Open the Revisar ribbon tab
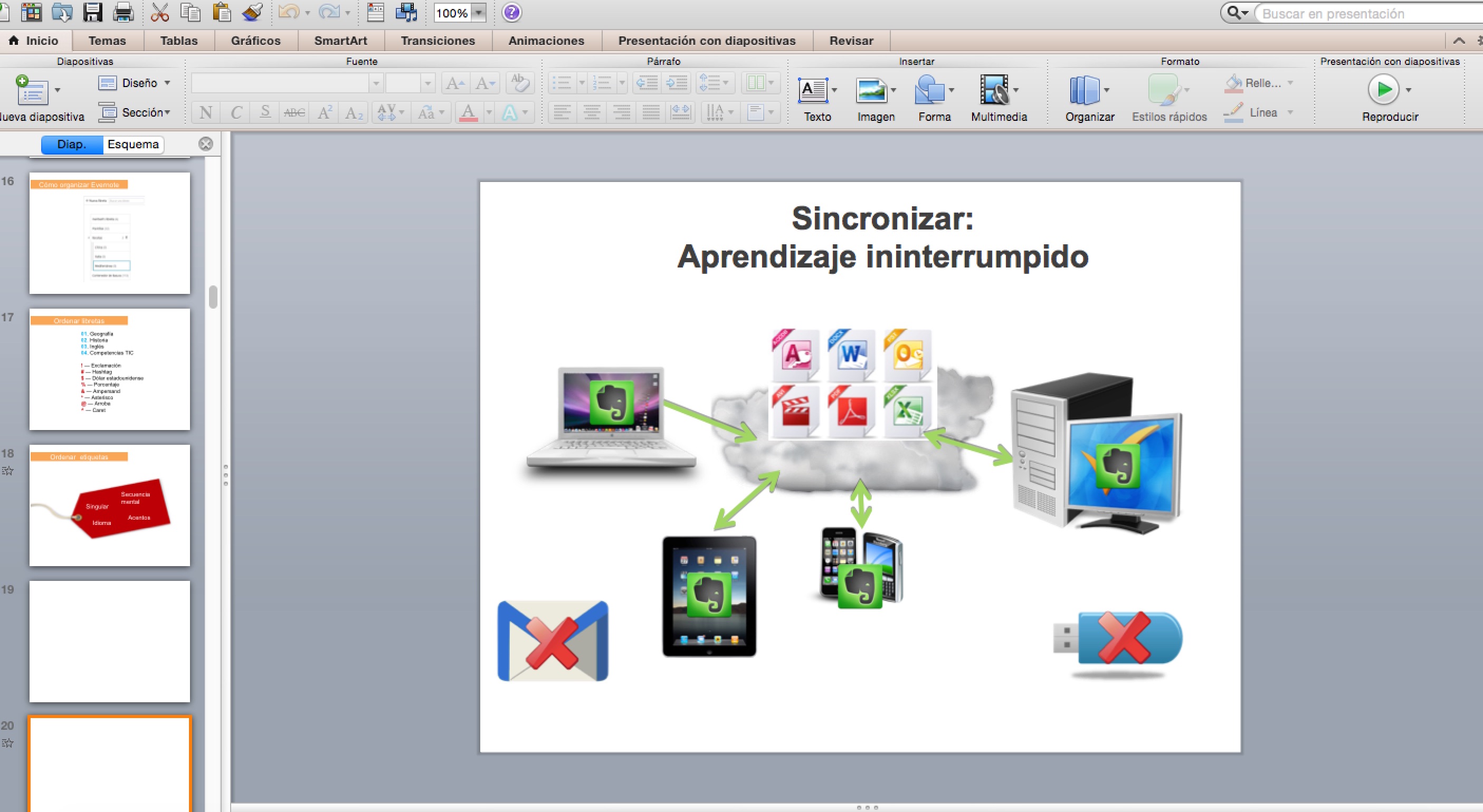This screenshot has width=1483, height=812. point(851,41)
